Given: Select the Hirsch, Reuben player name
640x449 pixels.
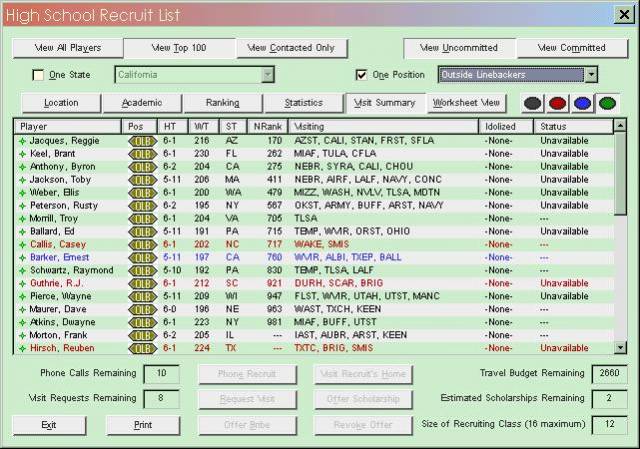Looking at the screenshot, I should (62, 348).
